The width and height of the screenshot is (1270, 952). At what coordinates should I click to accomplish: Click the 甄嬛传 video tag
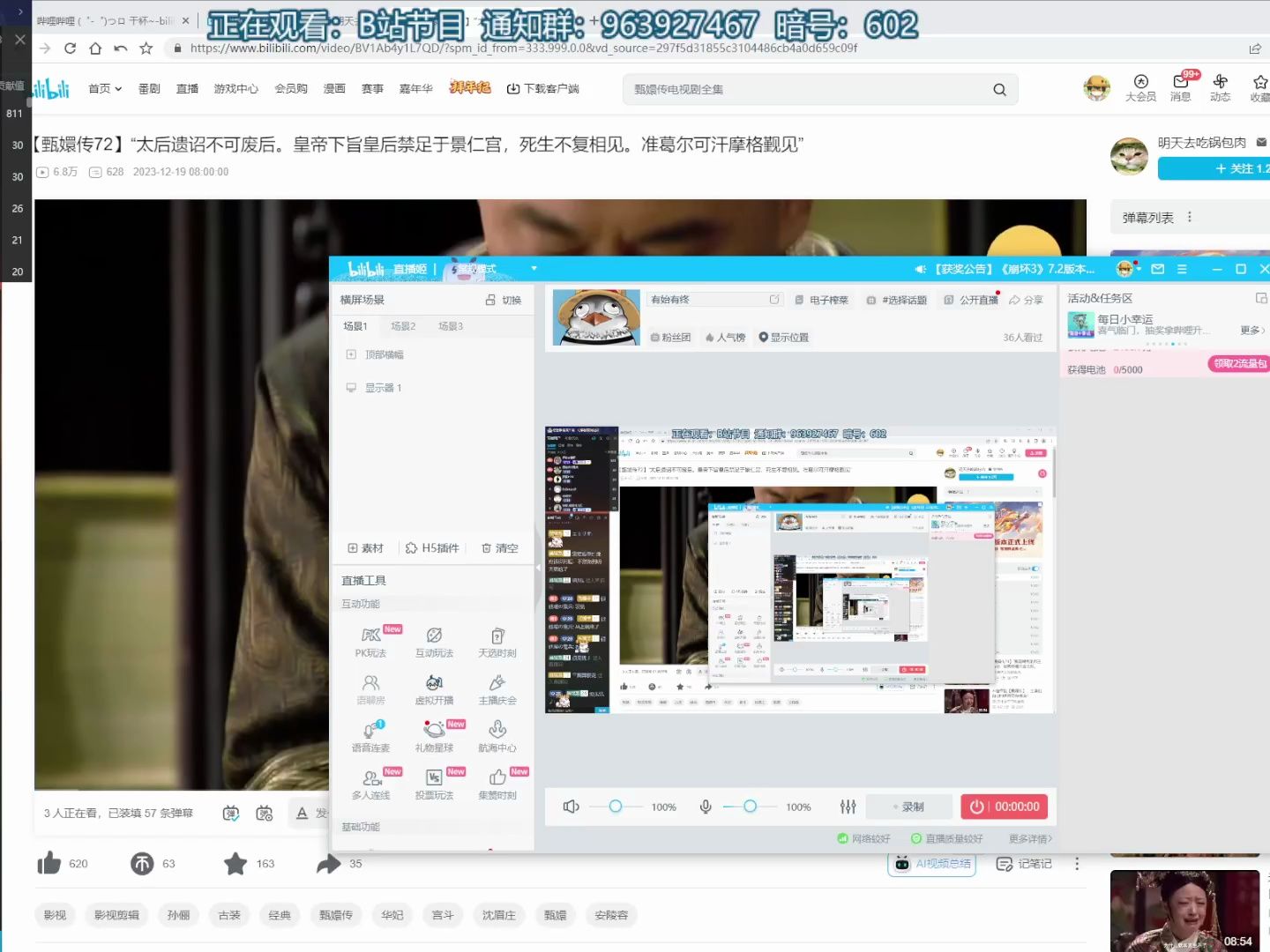(x=336, y=915)
